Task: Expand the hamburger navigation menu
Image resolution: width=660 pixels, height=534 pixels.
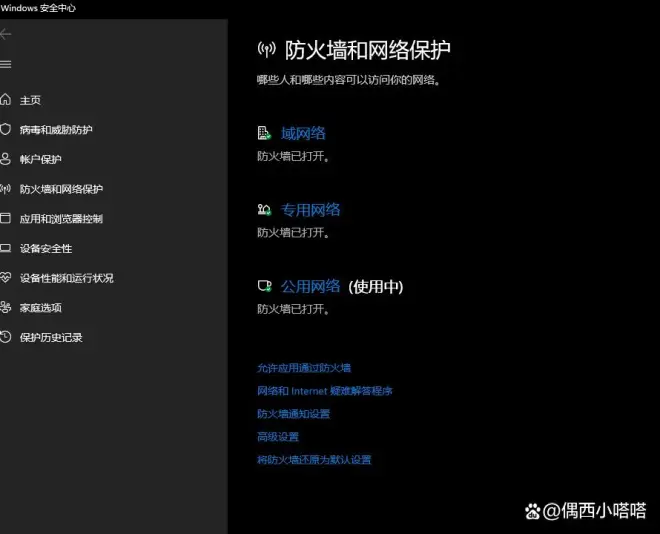Action: pyautogui.click(x=6, y=64)
